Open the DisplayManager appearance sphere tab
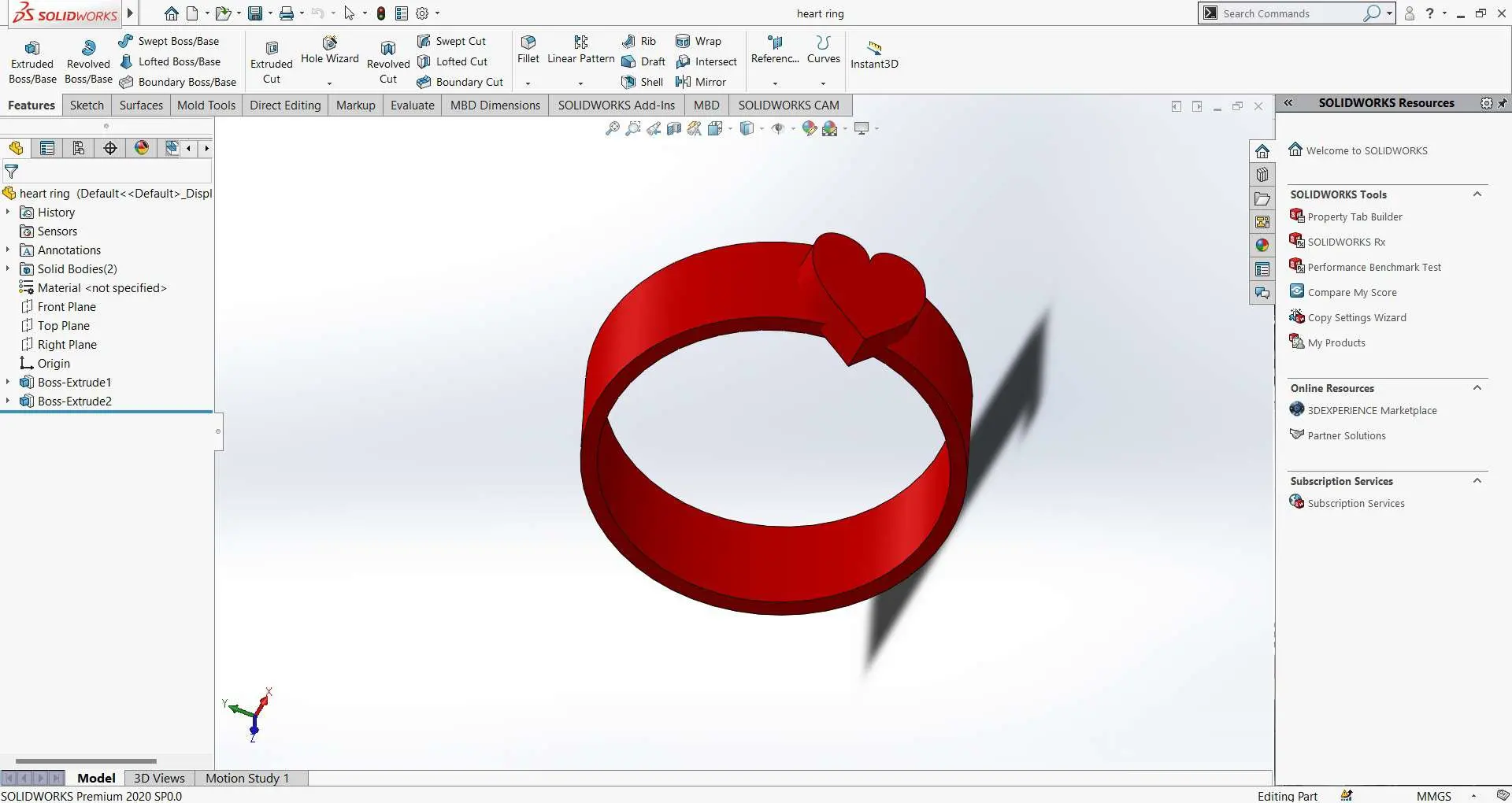The image size is (1512, 803). tap(142, 148)
